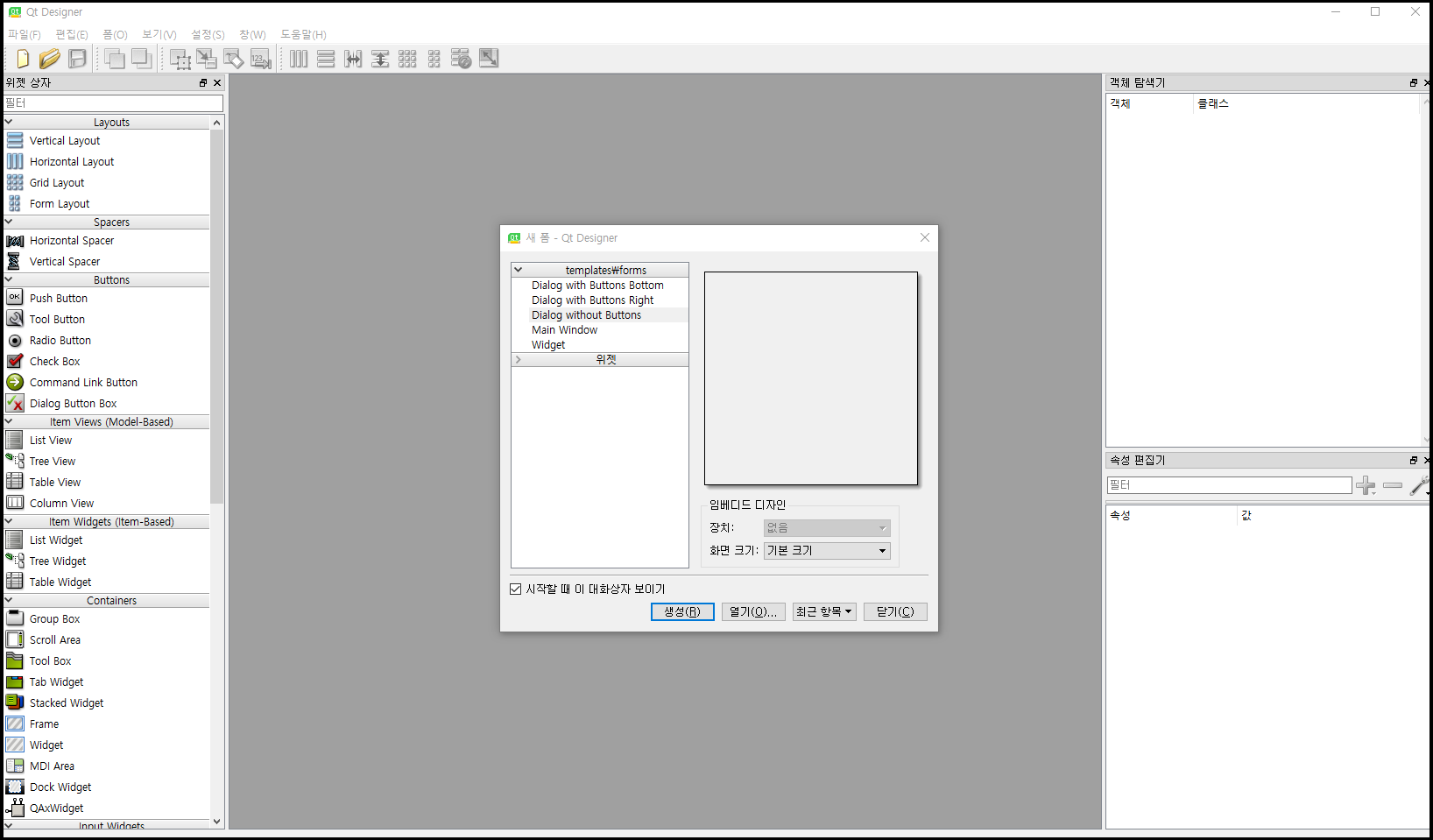
Task: Click the 생성(R) create button
Action: coord(682,611)
